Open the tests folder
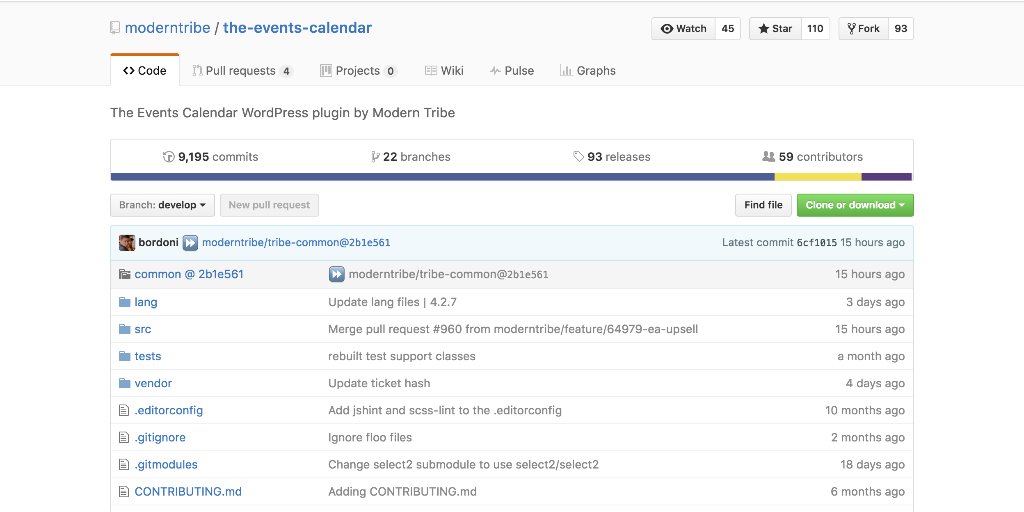The width and height of the screenshot is (1024, 512). click(148, 356)
